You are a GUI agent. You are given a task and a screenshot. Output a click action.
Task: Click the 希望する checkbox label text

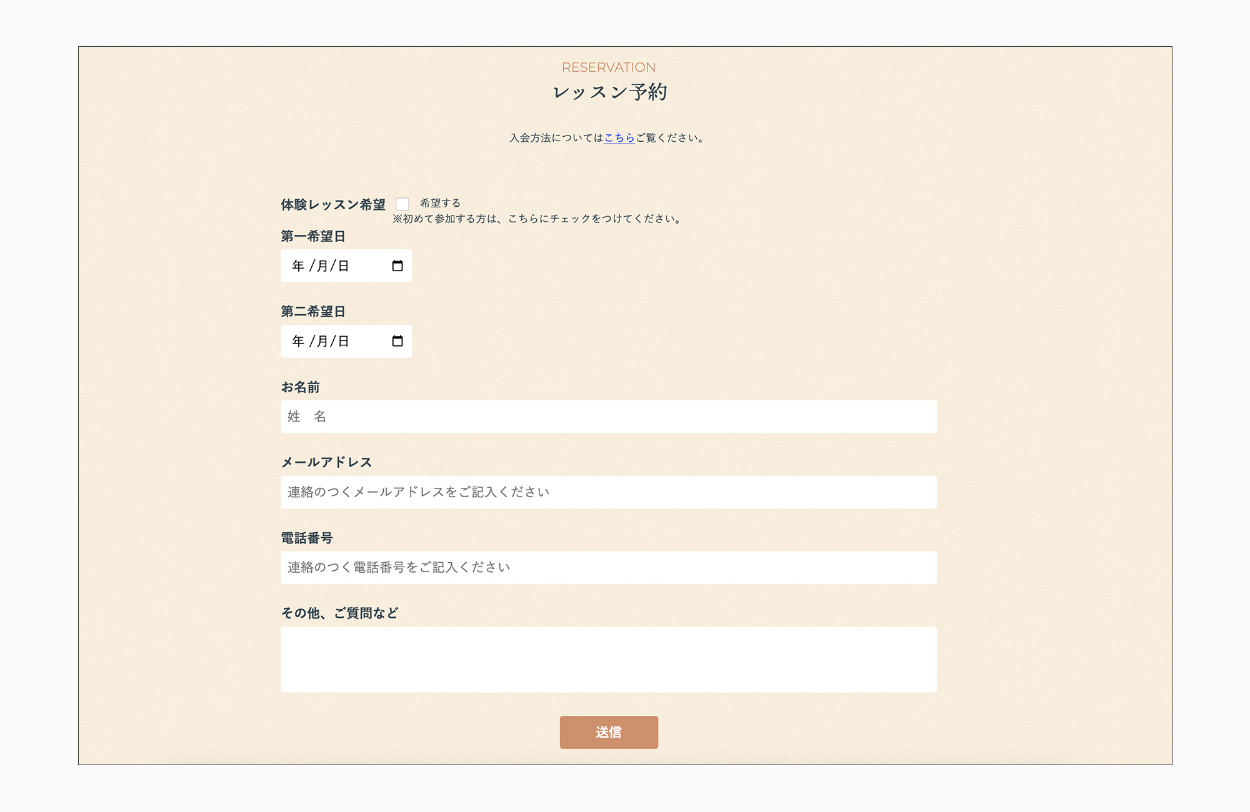[440, 203]
